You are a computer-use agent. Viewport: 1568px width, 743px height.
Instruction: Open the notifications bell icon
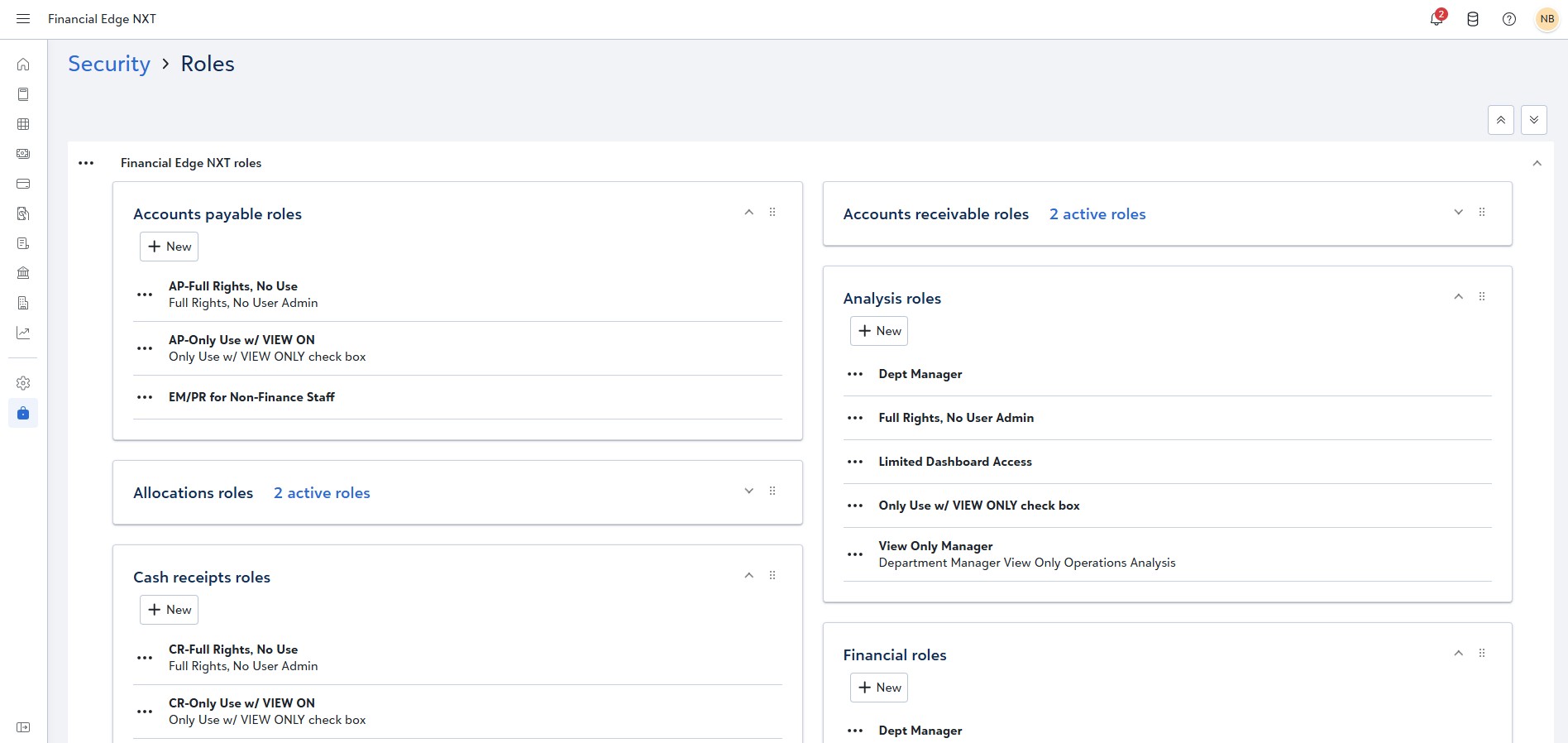pos(1437,19)
